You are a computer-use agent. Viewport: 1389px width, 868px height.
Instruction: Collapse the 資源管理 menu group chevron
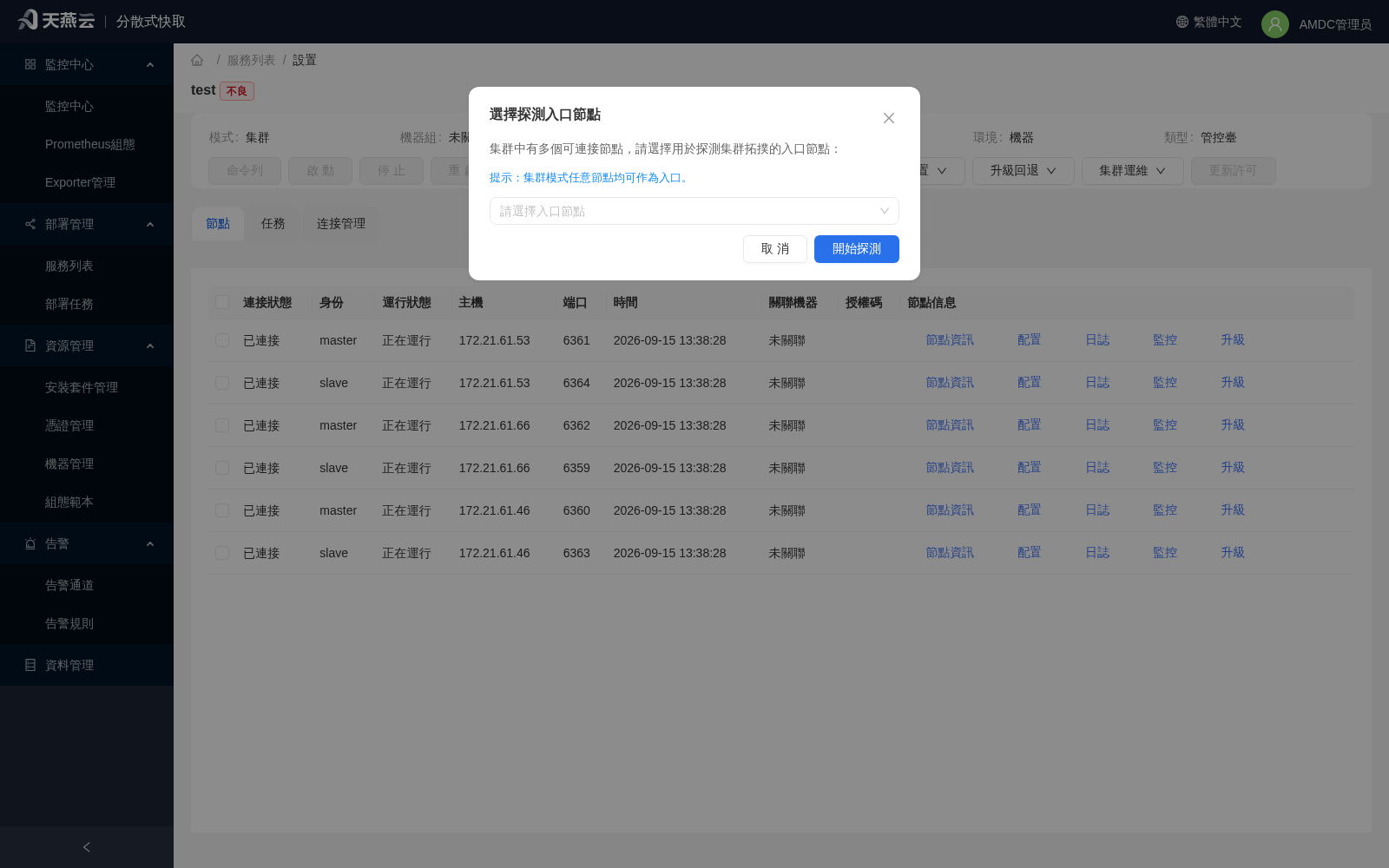(x=150, y=345)
